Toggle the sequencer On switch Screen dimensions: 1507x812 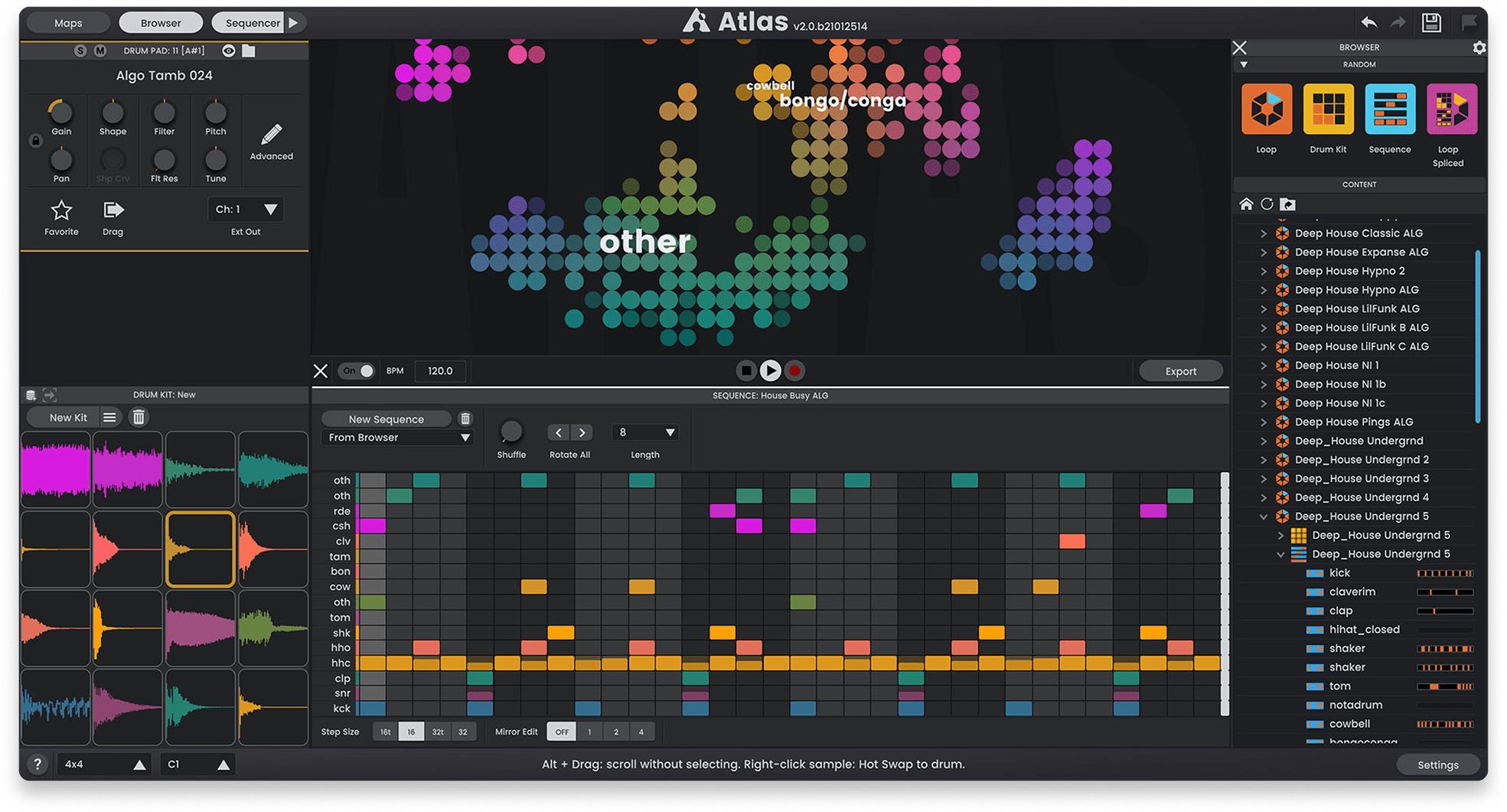tap(357, 371)
